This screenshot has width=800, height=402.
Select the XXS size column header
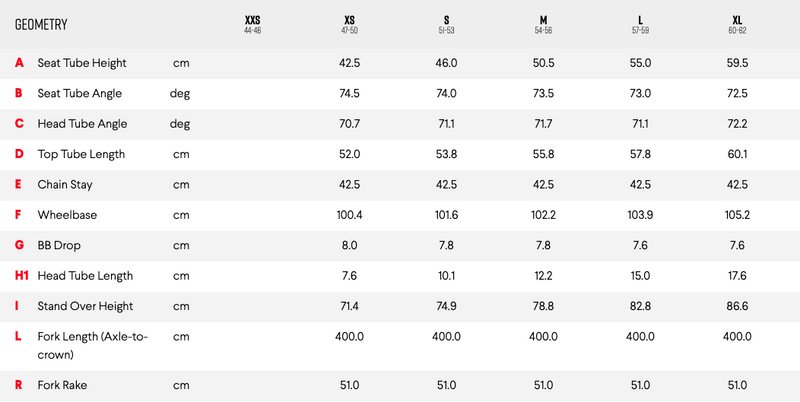tap(253, 24)
